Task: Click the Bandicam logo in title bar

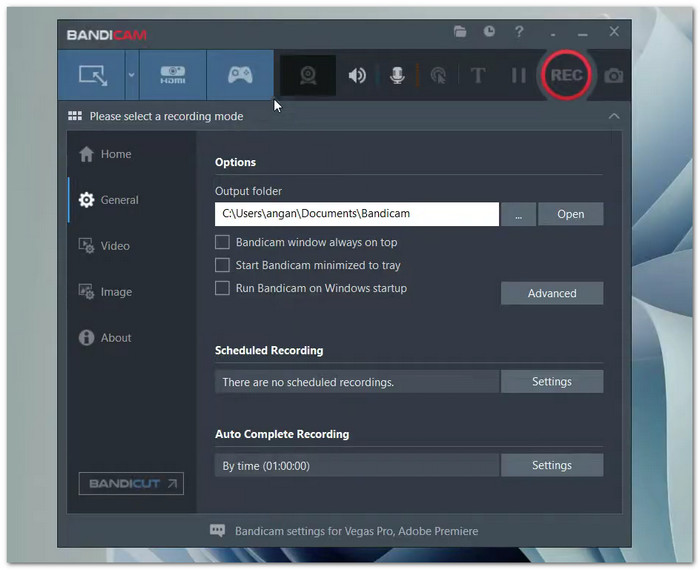Action: [x=107, y=35]
